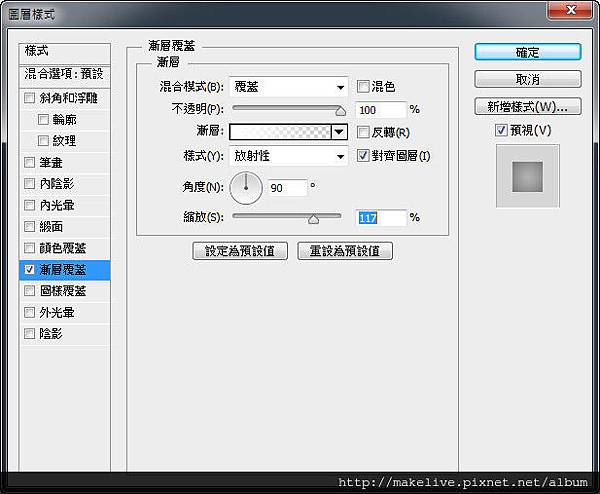Click the angle value field showing 90
Image resolution: width=600 pixels, height=494 pixels.
pyautogui.click(x=288, y=188)
